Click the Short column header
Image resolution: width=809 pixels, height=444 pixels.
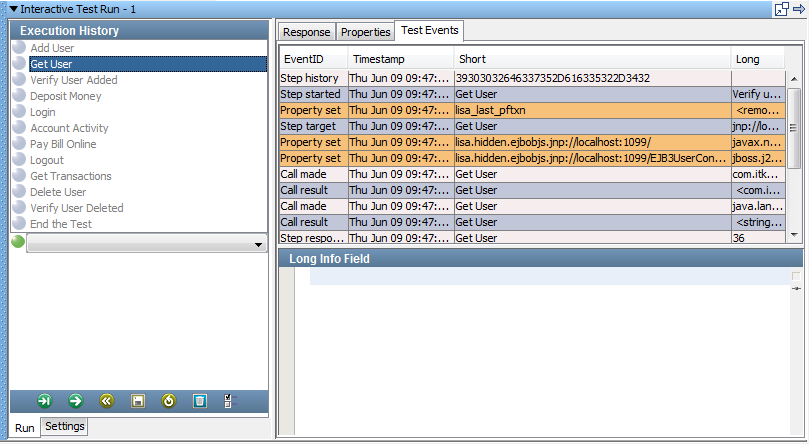pyautogui.click(x=592, y=59)
